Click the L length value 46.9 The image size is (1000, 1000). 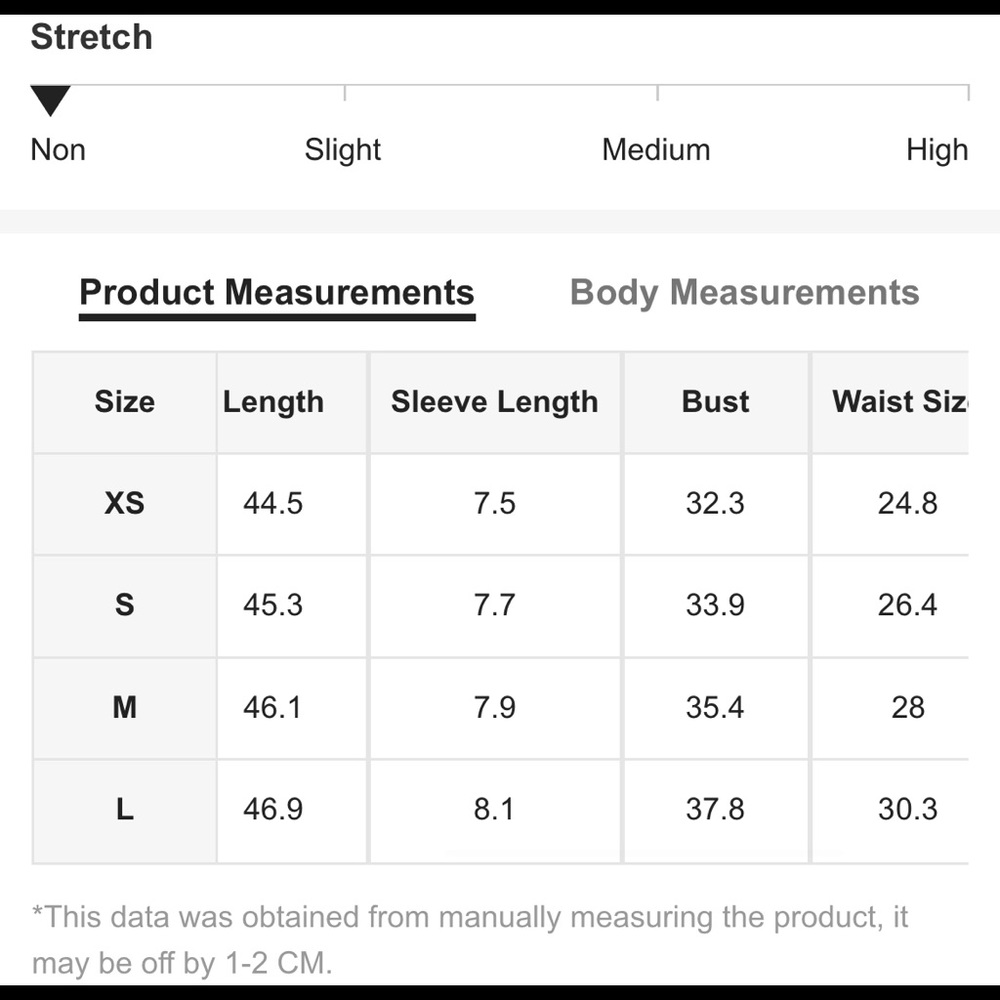273,809
